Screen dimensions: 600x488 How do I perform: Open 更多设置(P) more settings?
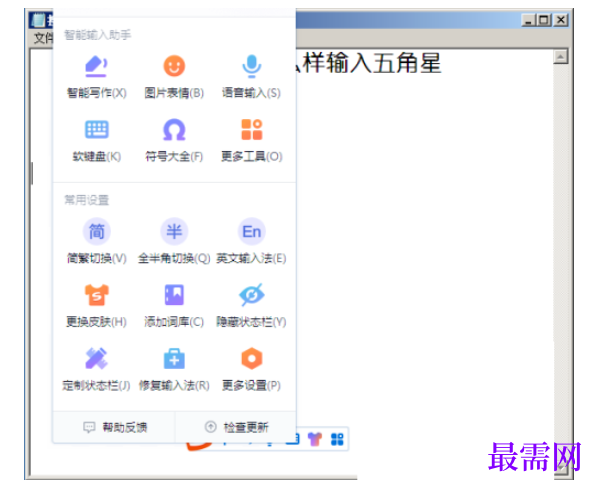tap(251, 369)
